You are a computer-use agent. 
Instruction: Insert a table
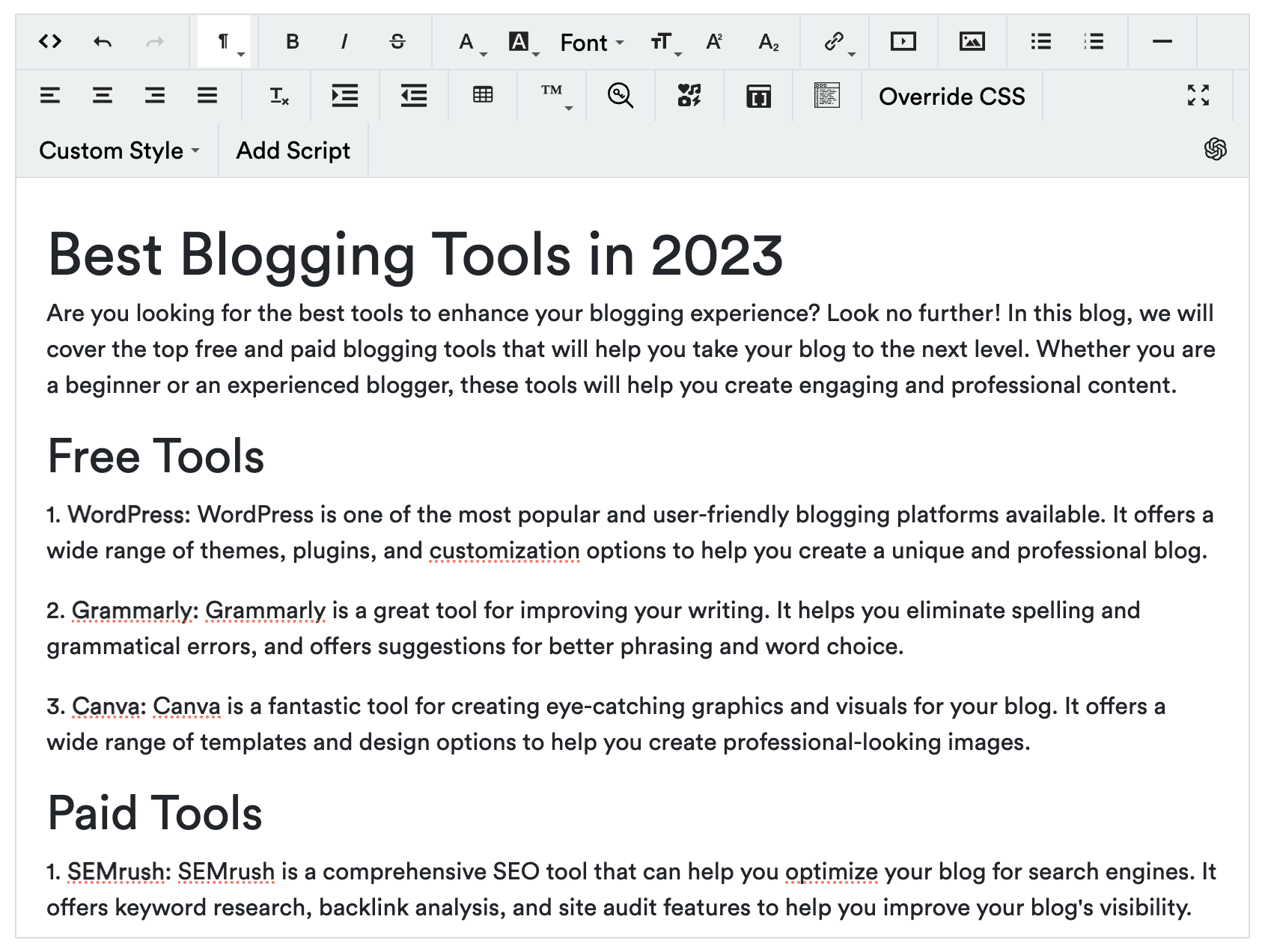tap(483, 95)
